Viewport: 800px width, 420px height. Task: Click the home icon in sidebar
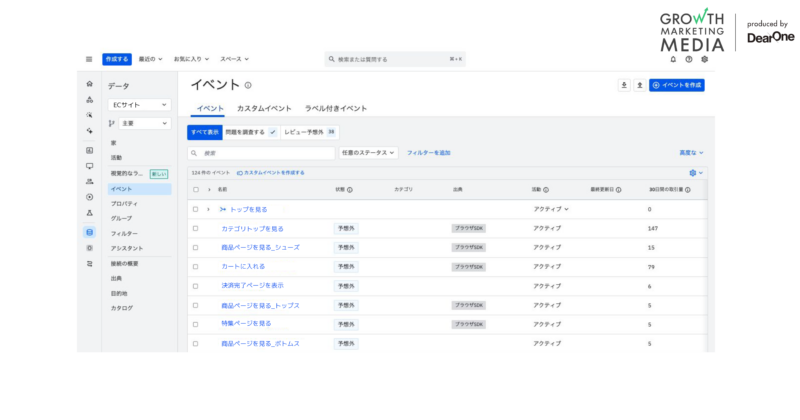90,85
